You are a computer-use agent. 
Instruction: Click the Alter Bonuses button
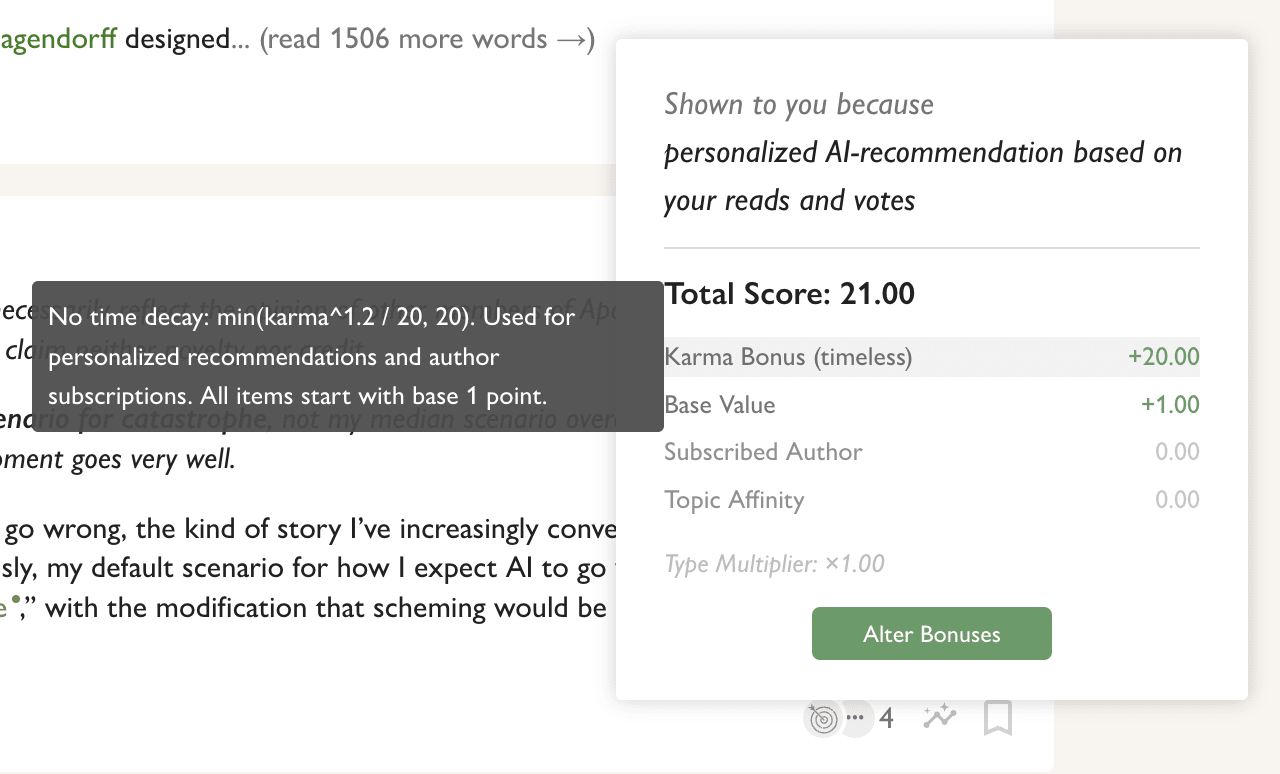point(931,634)
